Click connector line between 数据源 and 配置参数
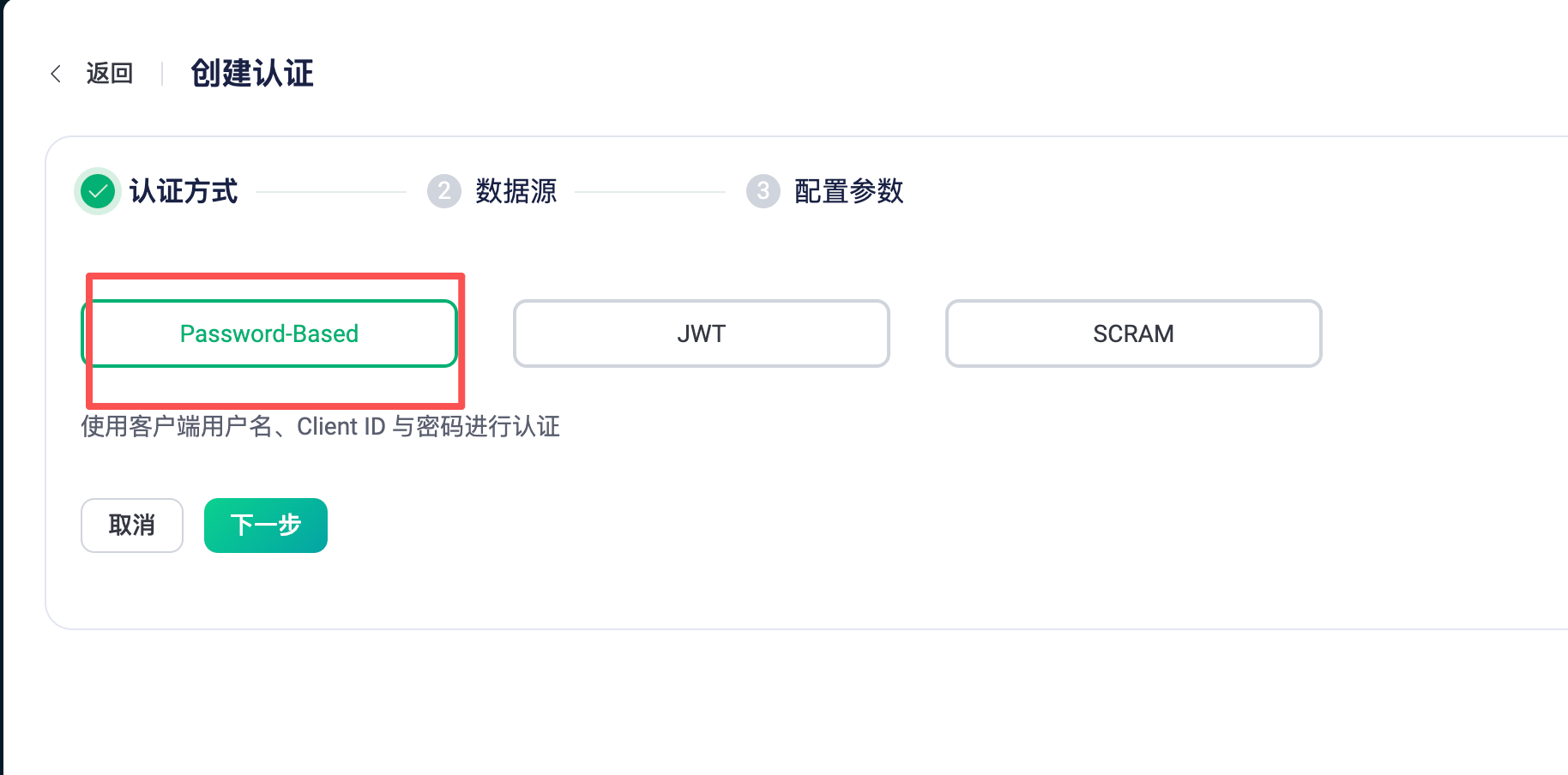1568x775 pixels. pos(650,192)
